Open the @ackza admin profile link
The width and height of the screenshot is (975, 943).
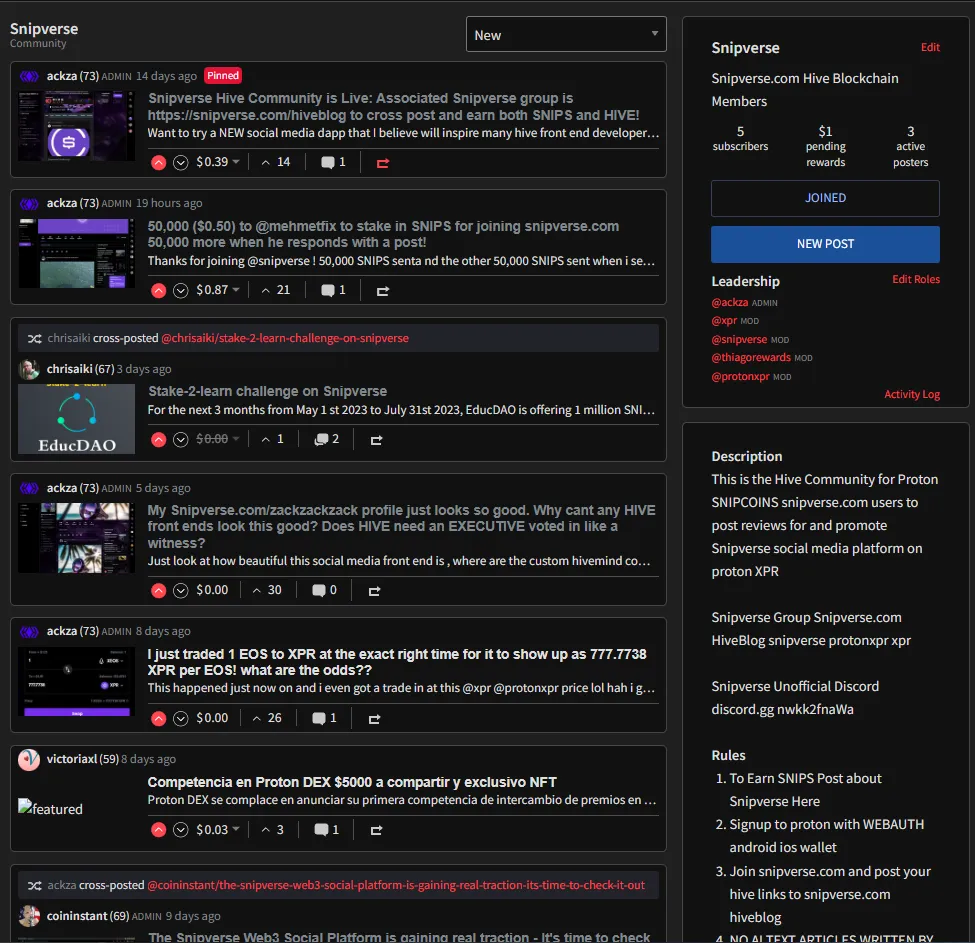coord(729,302)
